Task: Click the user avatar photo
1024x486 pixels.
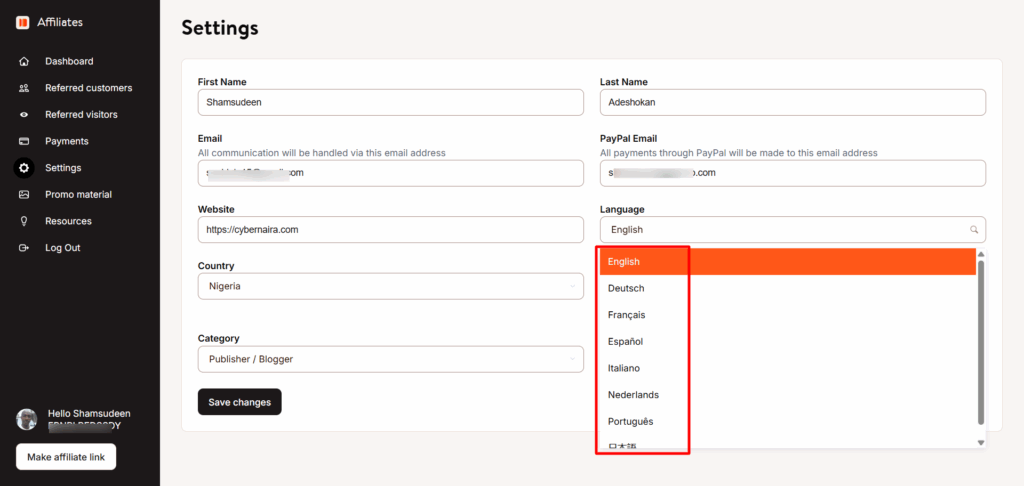Action: coord(27,419)
